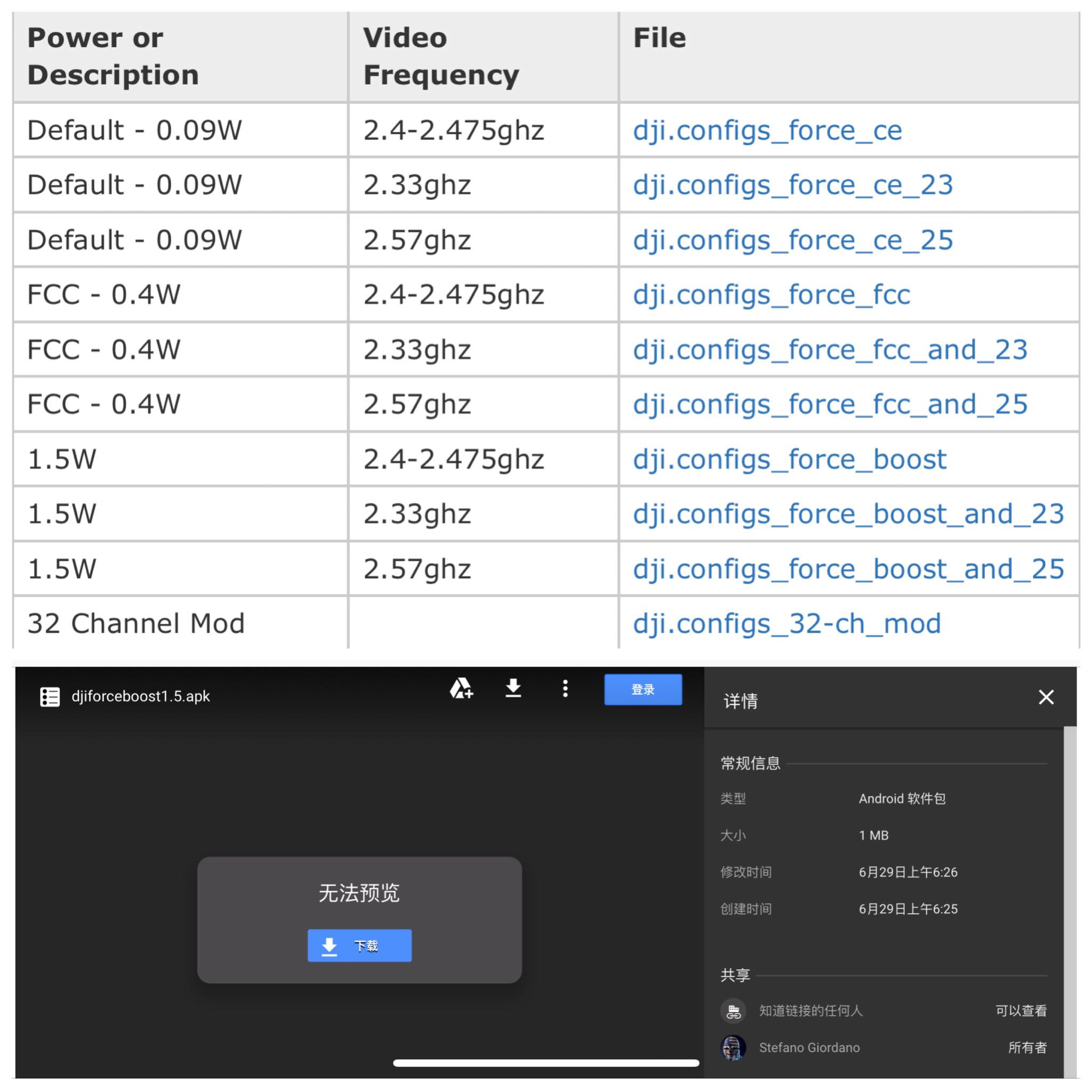Click the '创建时间' field label
1092x1092 pixels.
pyautogui.click(x=746, y=909)
